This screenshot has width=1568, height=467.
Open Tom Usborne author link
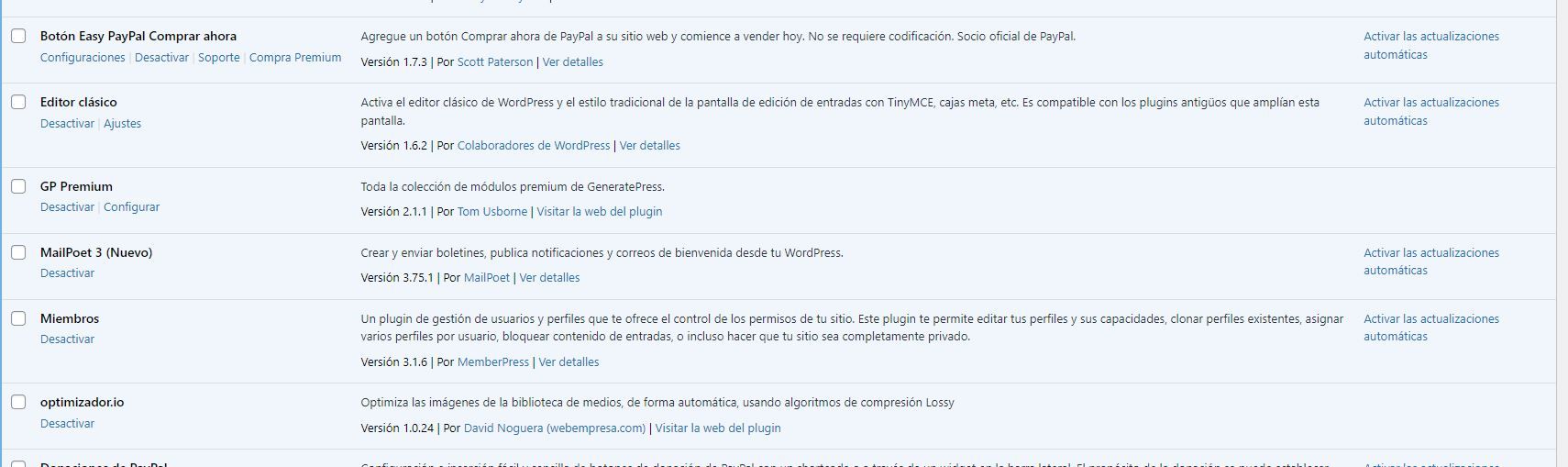(492, 211)
